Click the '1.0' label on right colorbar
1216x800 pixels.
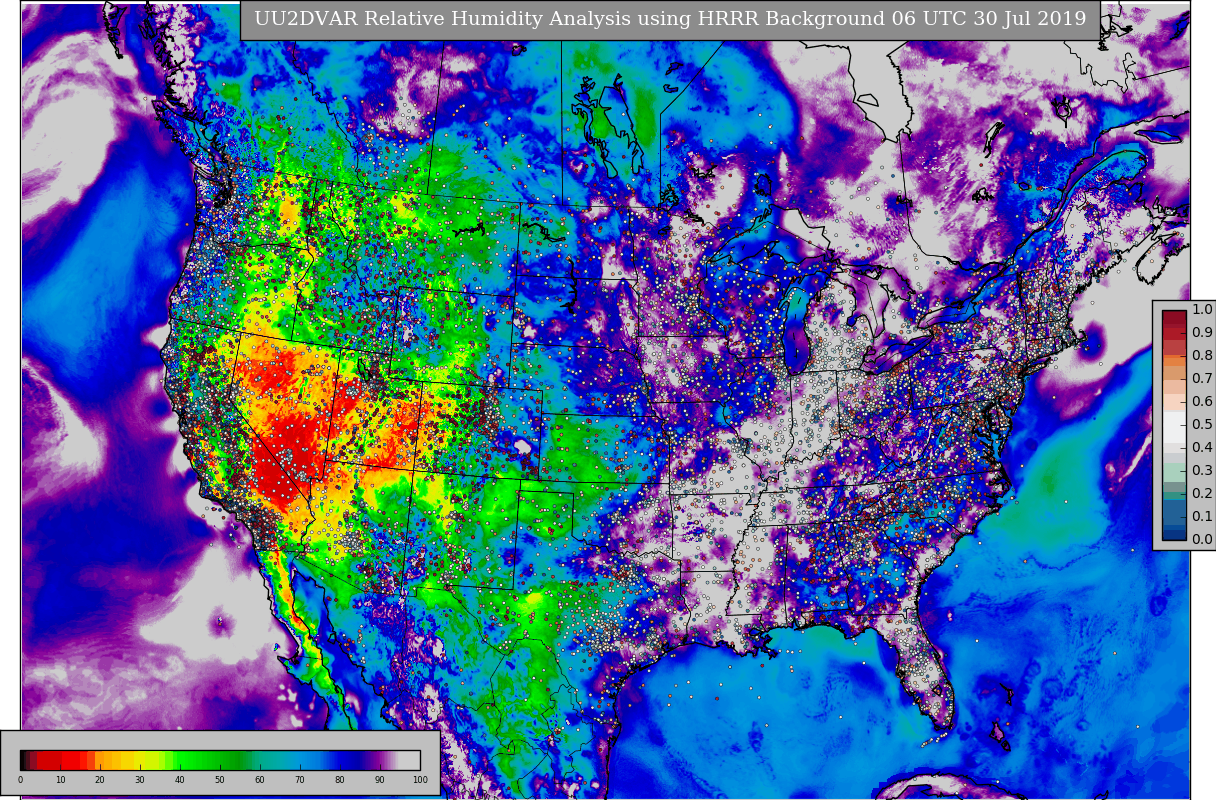pyautogui.click(x=1202, y=310)
